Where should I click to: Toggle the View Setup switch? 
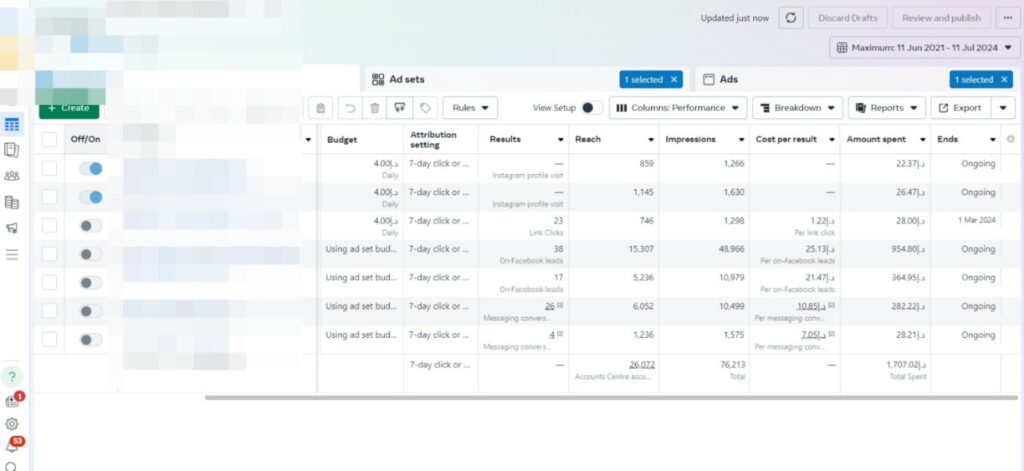click(592, 108)
